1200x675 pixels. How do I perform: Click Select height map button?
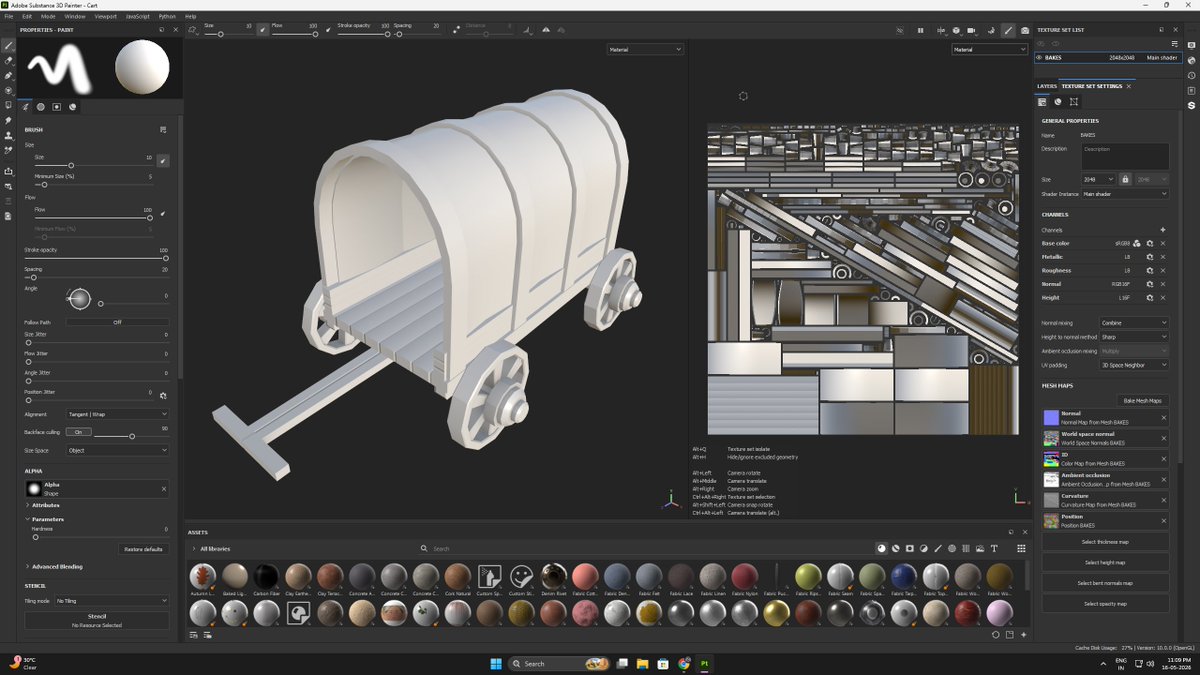click(x=1105, y=562)
